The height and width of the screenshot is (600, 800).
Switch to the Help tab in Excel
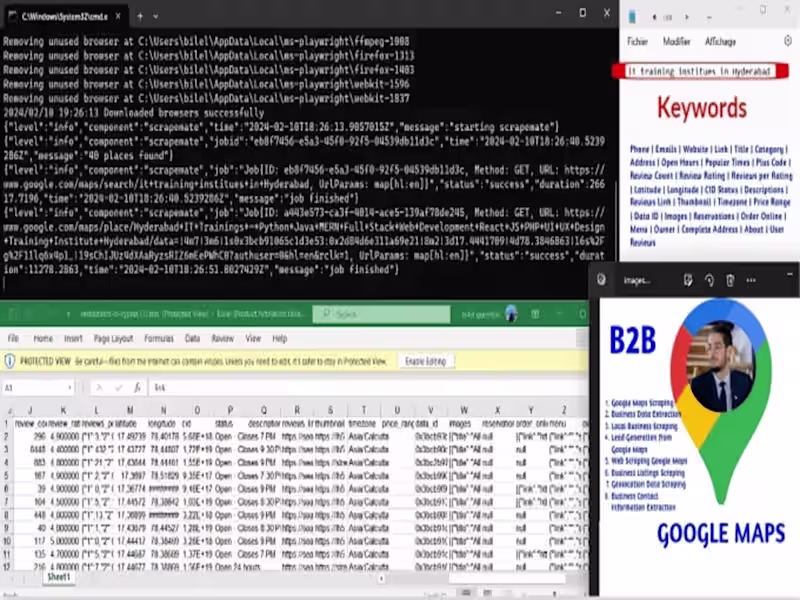(280, 338)
